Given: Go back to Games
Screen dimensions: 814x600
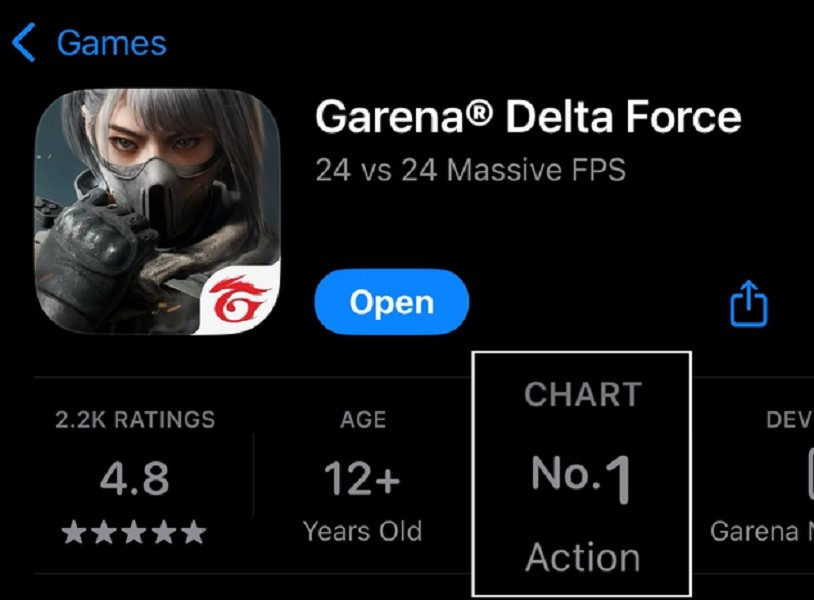Looking at the screenshot, I should (x=112, y=43).
